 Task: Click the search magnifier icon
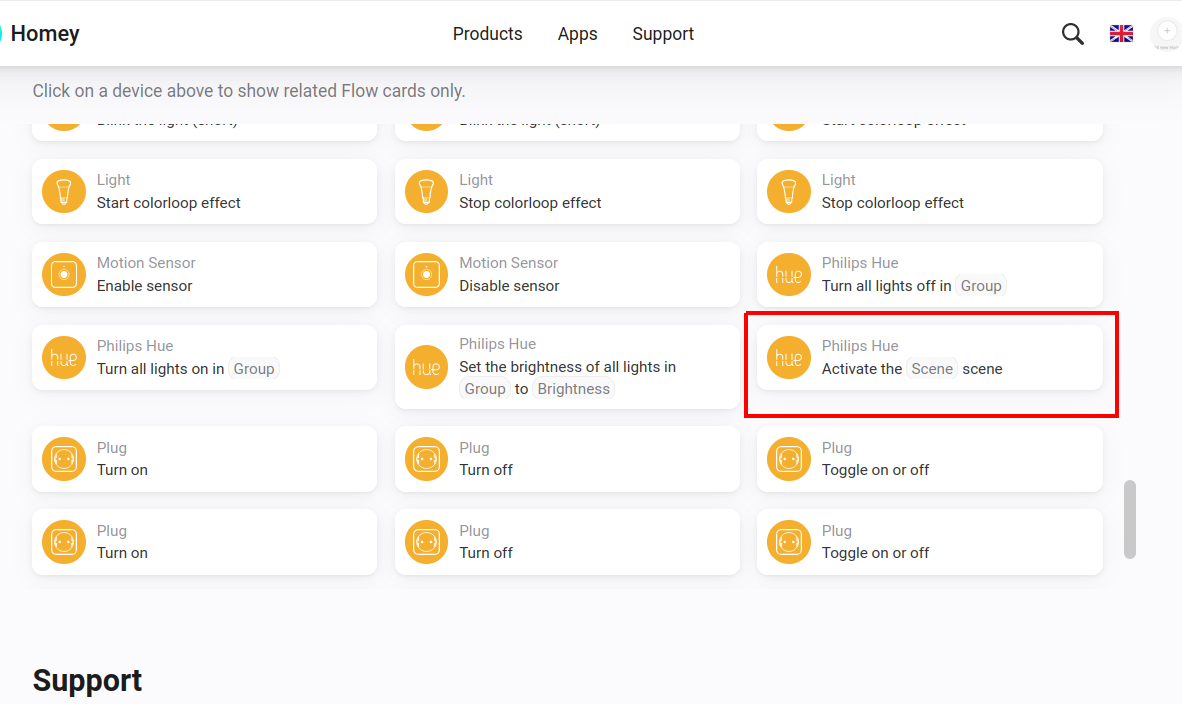click(x=1072, y=34)
